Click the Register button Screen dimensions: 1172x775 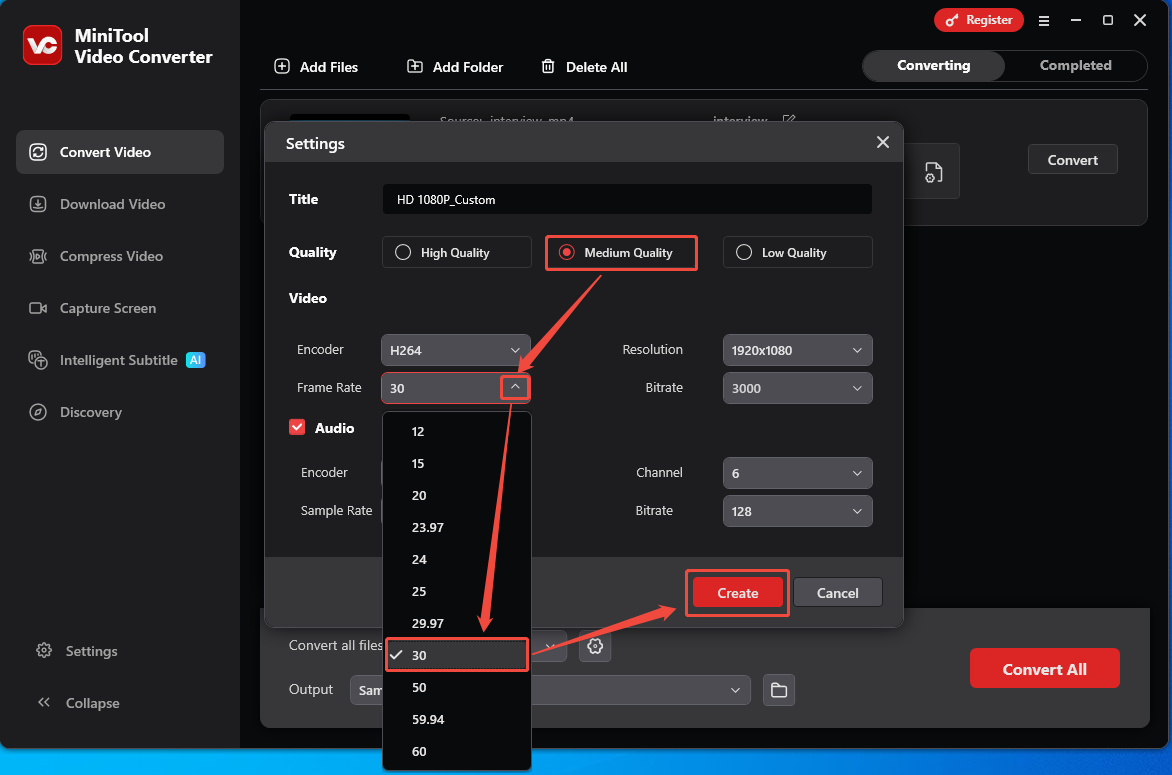pos(978,19)
